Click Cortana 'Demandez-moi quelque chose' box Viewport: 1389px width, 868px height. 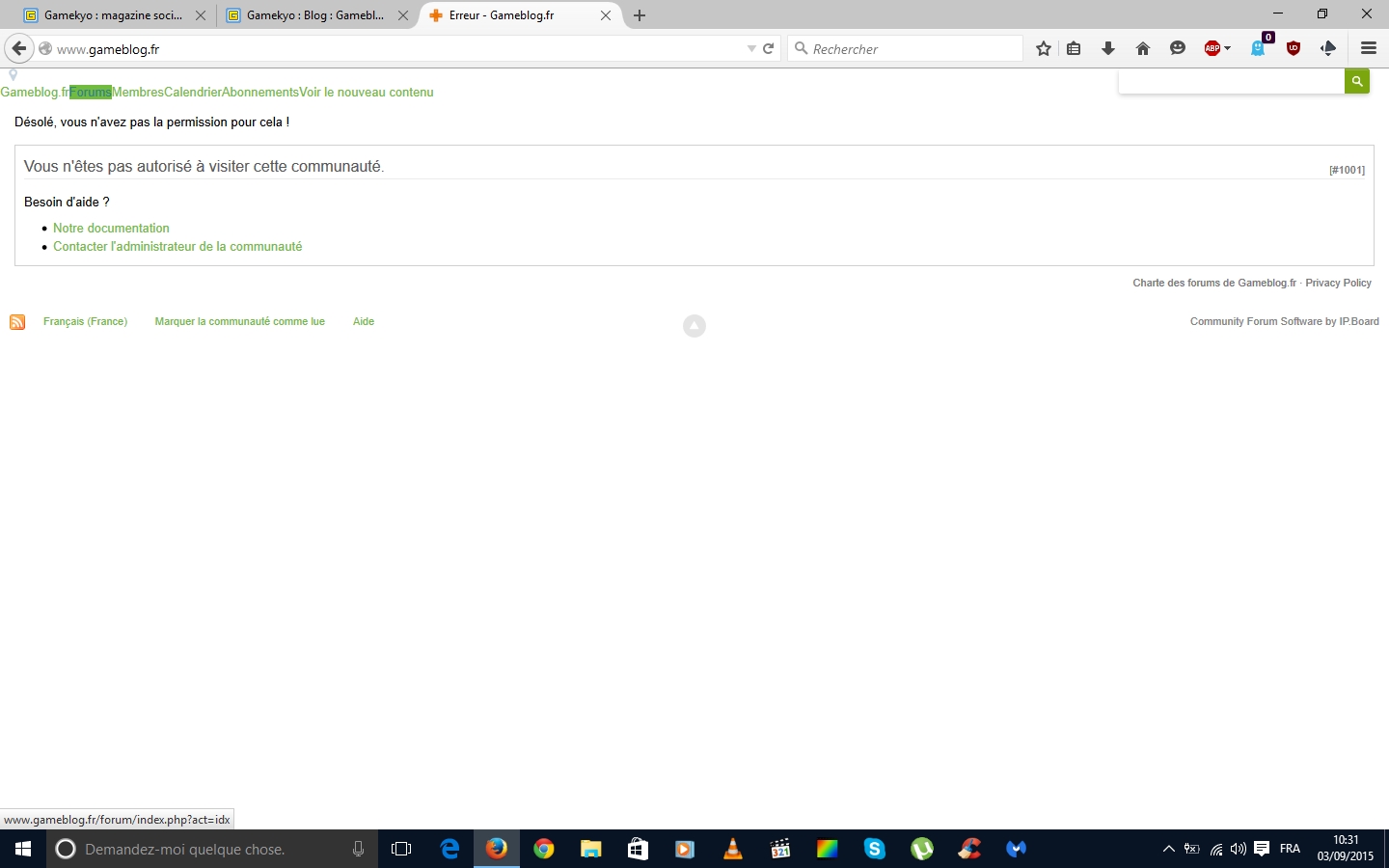tap(212, 849)
